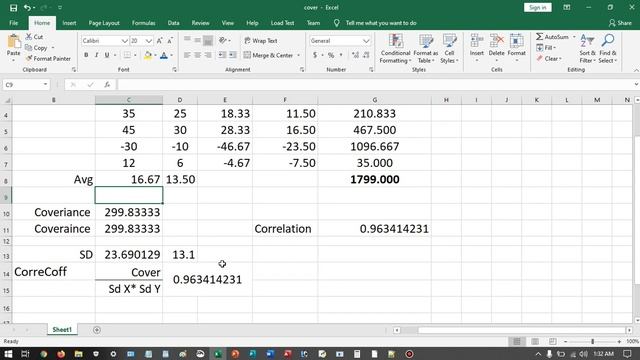Switch to the Insert tab
Image resolution: width=640 pixels, height=360 pixels.
69,23
